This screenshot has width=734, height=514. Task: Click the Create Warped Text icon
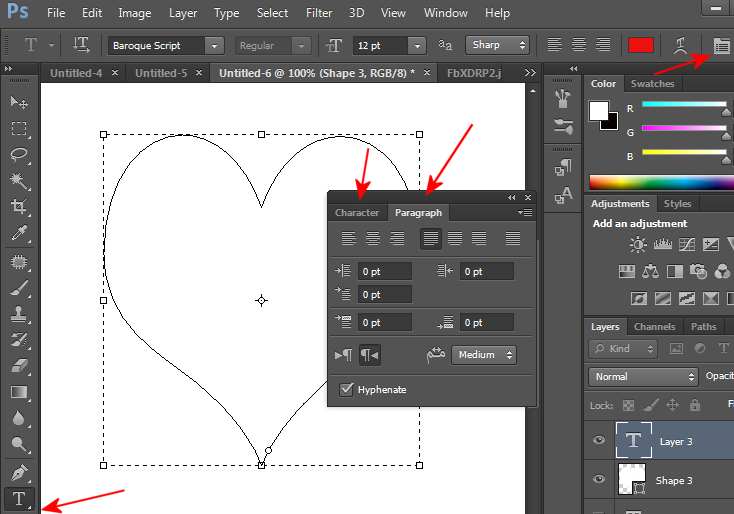point(681,45)
